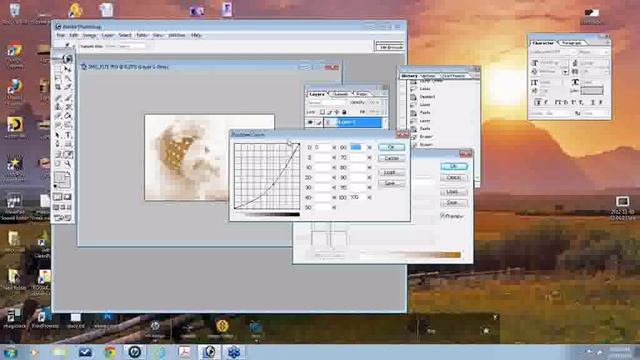The image size is (640, 360).
Task: Click Duotone Options overprint gradient bar
Action: coord(410,255)
